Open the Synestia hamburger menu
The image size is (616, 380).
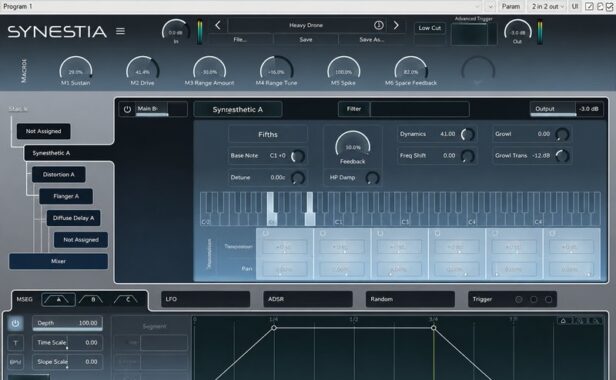[x=120, y=31]
